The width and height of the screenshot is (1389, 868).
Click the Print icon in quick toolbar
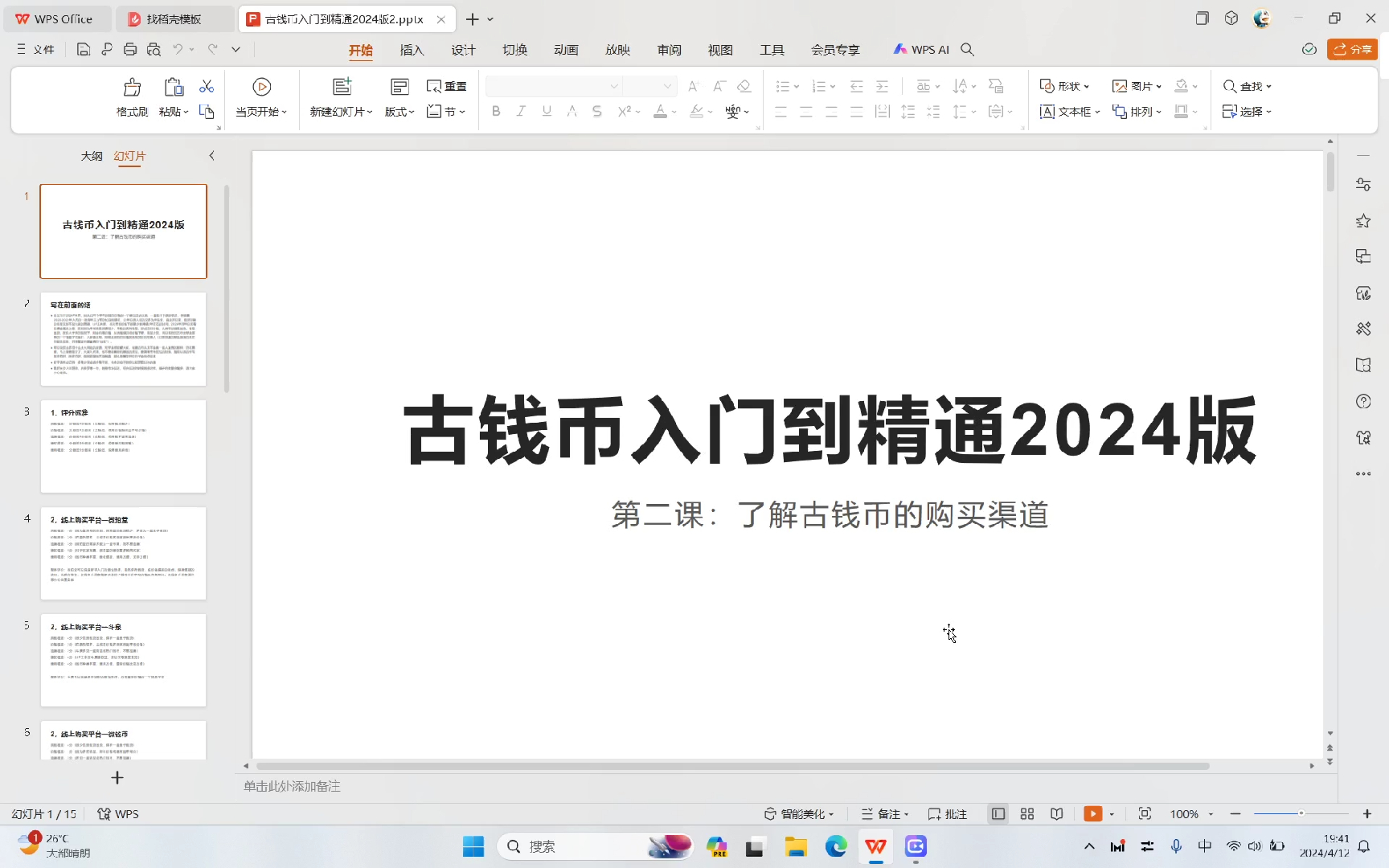pos(130,49)
